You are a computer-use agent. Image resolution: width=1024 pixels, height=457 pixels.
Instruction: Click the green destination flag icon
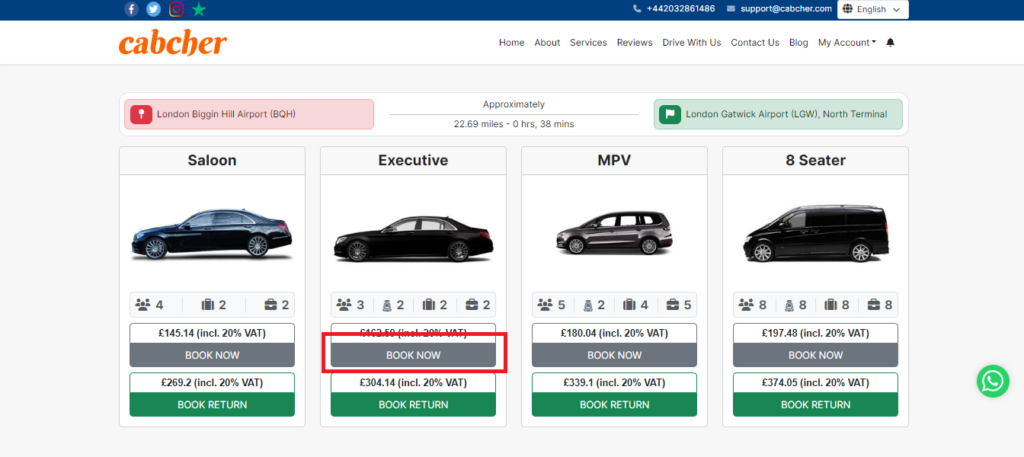669,114
